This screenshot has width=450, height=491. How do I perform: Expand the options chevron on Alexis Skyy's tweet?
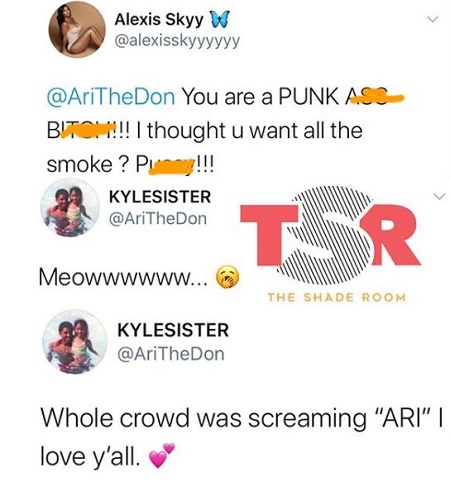(x=432, y=20)
